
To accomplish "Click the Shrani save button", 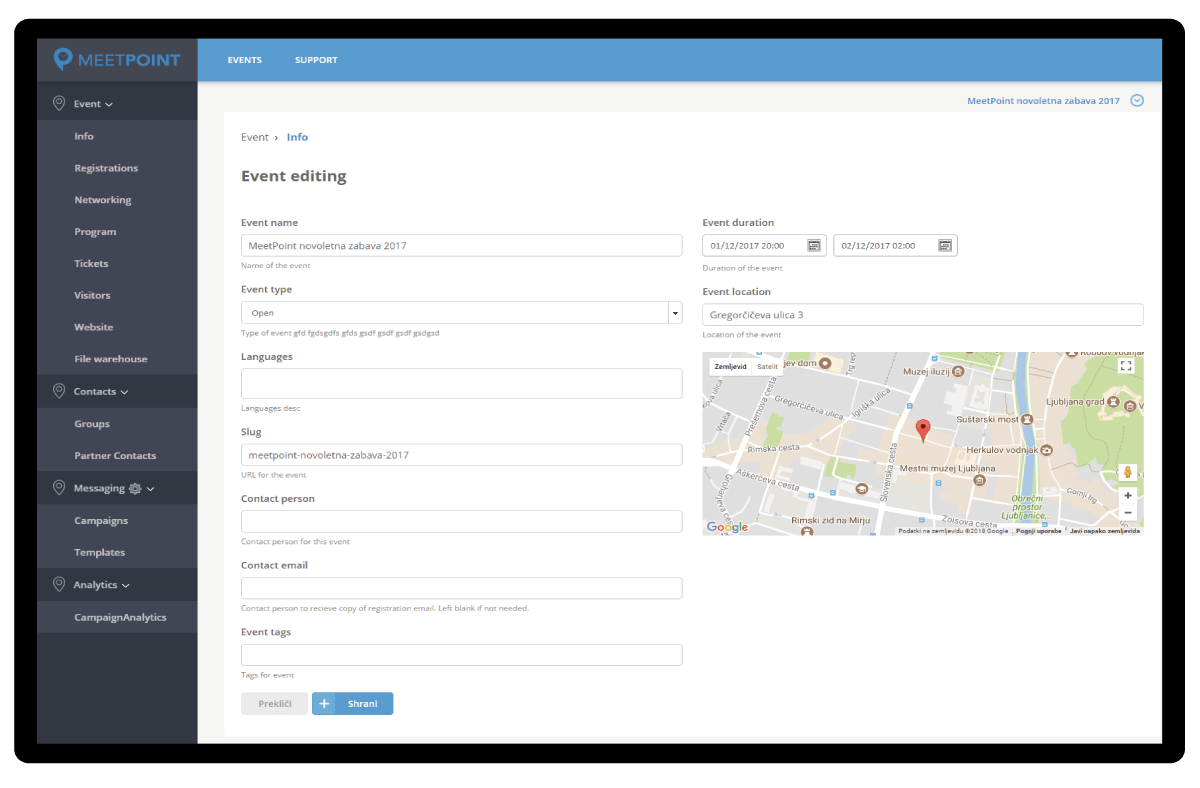I will [x=353, y=704].
